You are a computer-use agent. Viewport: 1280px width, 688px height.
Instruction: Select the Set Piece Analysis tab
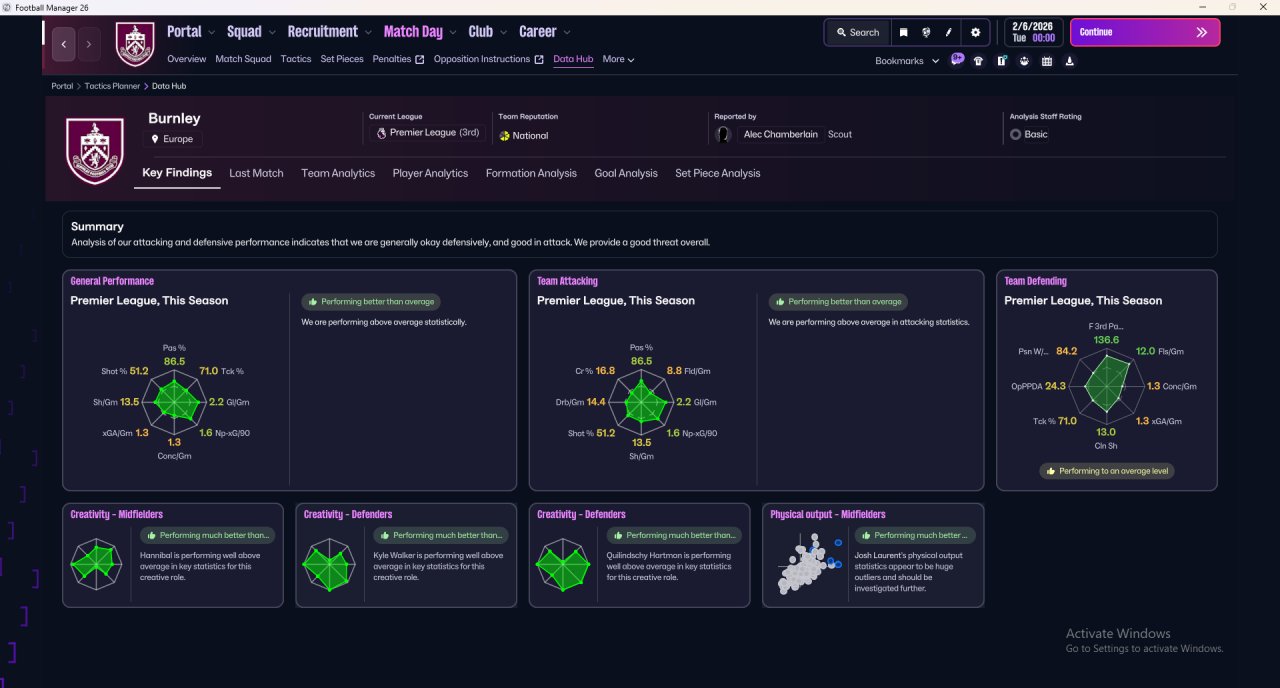click(x=717, y=173)
